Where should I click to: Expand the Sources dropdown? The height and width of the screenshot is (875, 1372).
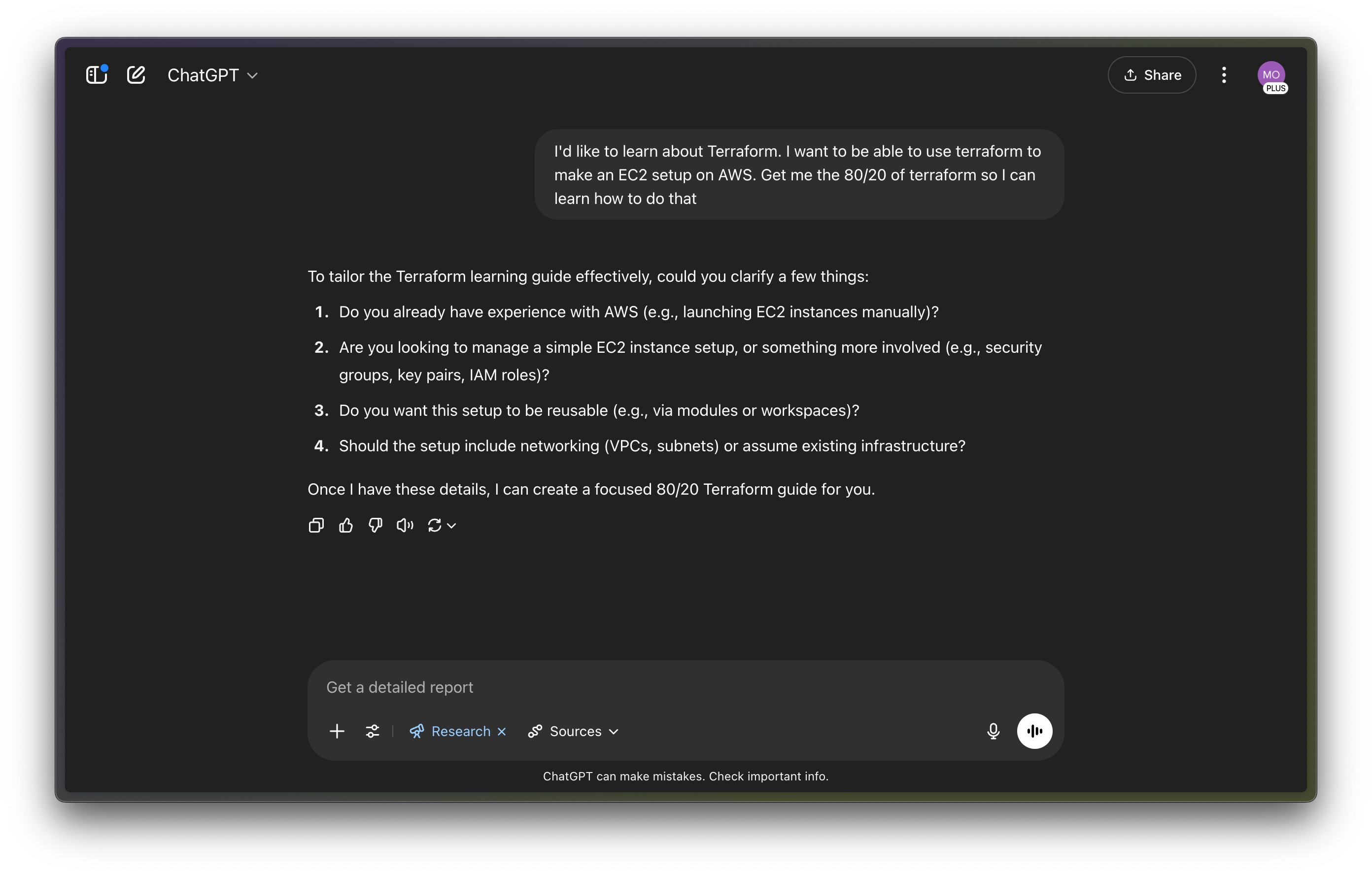click(x=573, y=732)
